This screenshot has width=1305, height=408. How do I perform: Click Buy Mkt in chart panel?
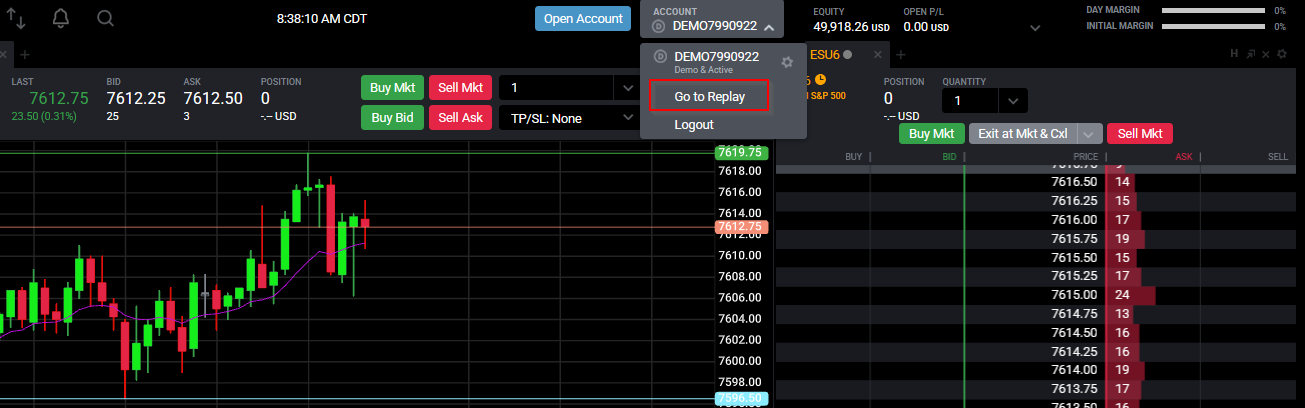pos(392,88)
